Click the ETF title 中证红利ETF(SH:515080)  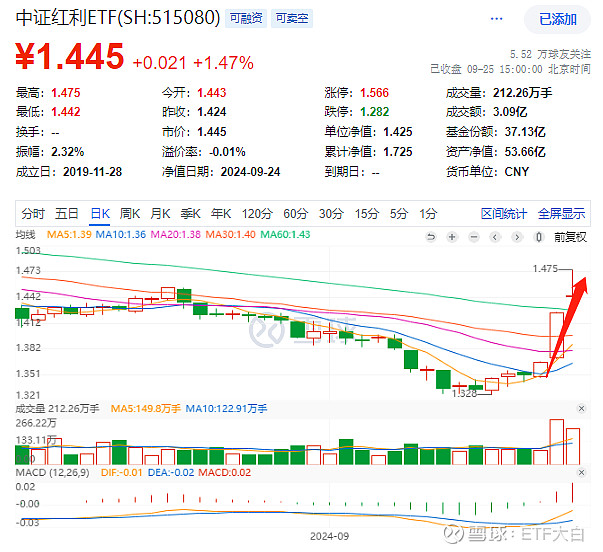coord(118,18)
